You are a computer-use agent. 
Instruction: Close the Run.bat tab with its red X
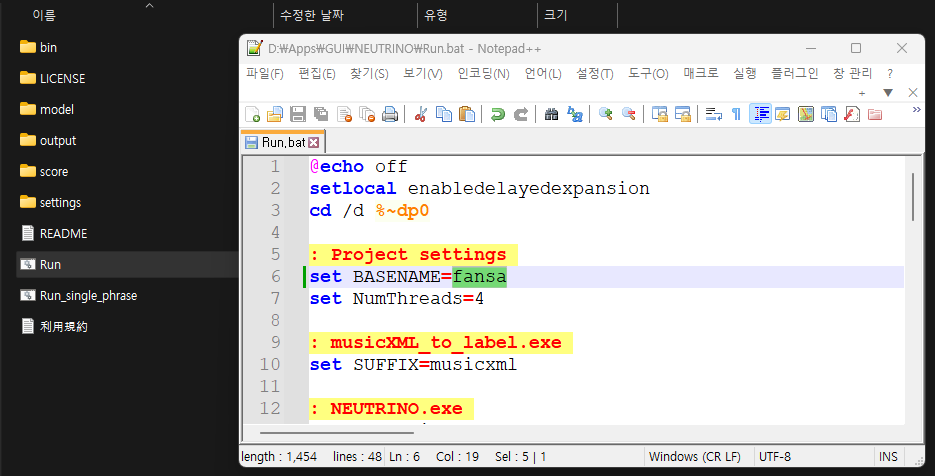point(313,143)
